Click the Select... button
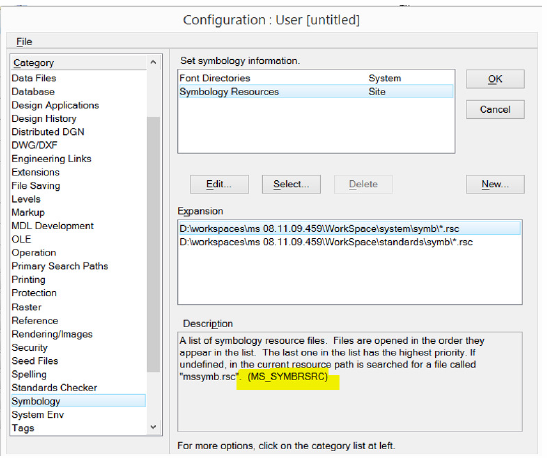This screenshot has height=458, width=547. (x=291, y=184)
